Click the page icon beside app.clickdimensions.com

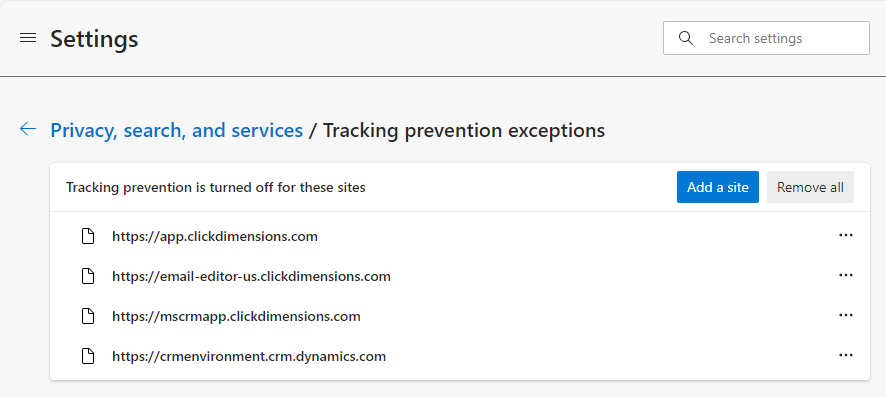pyautogui.click(x=88, y=236)
